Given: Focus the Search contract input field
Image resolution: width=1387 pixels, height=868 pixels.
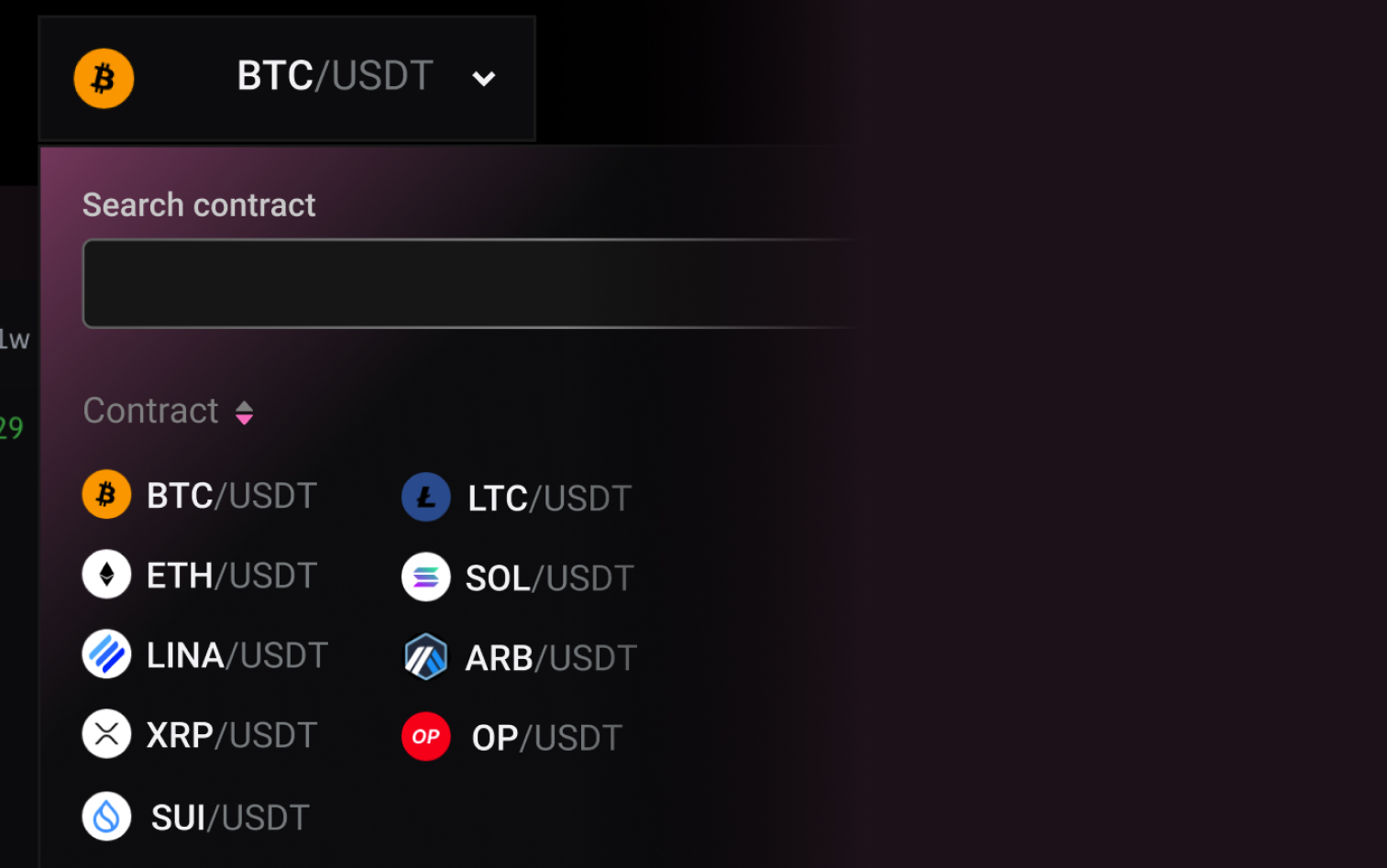Looking at the screenshot, I should [468, 284].
